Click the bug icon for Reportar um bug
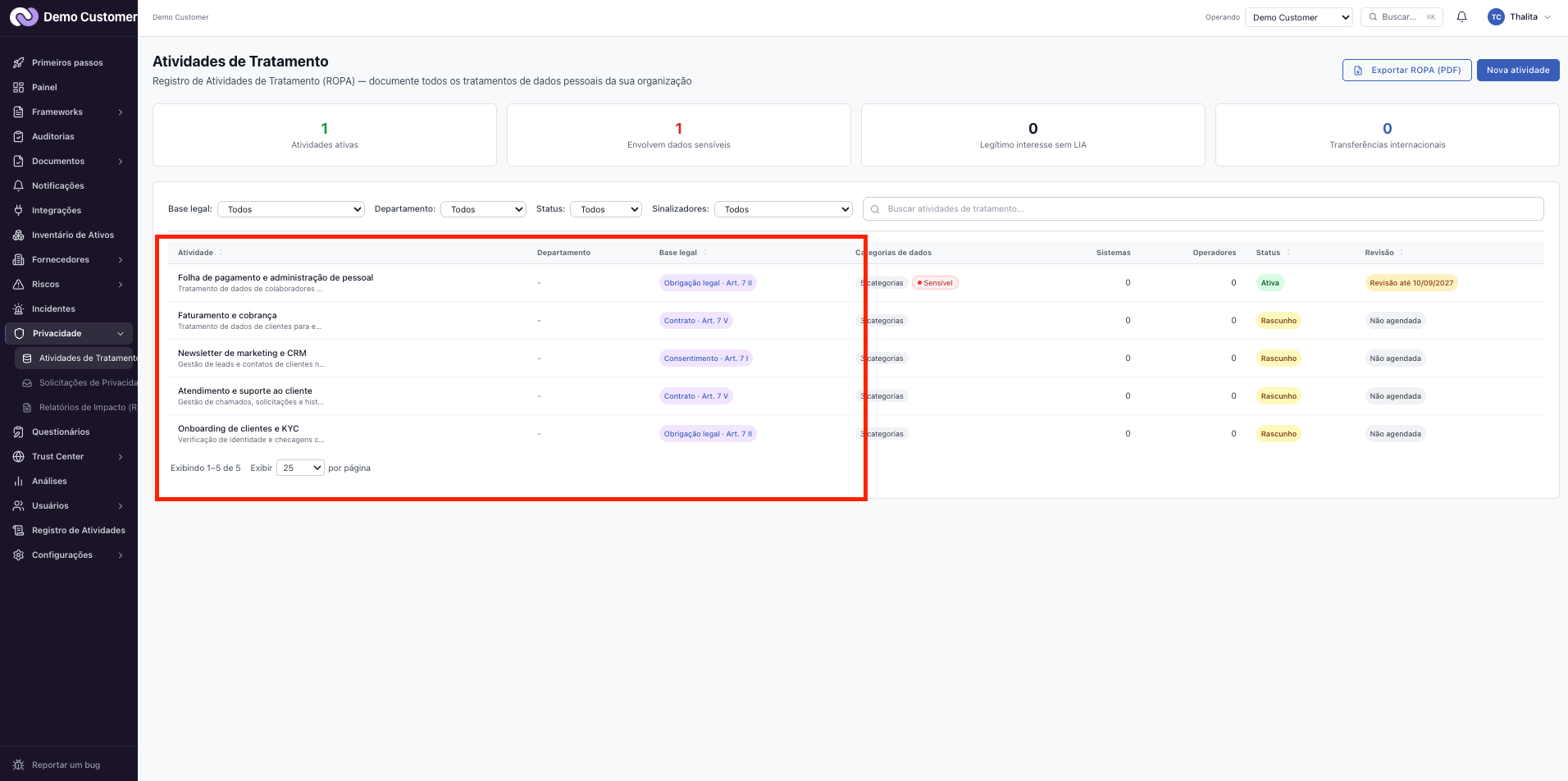 pyautogui.click(x=18, y=765)
